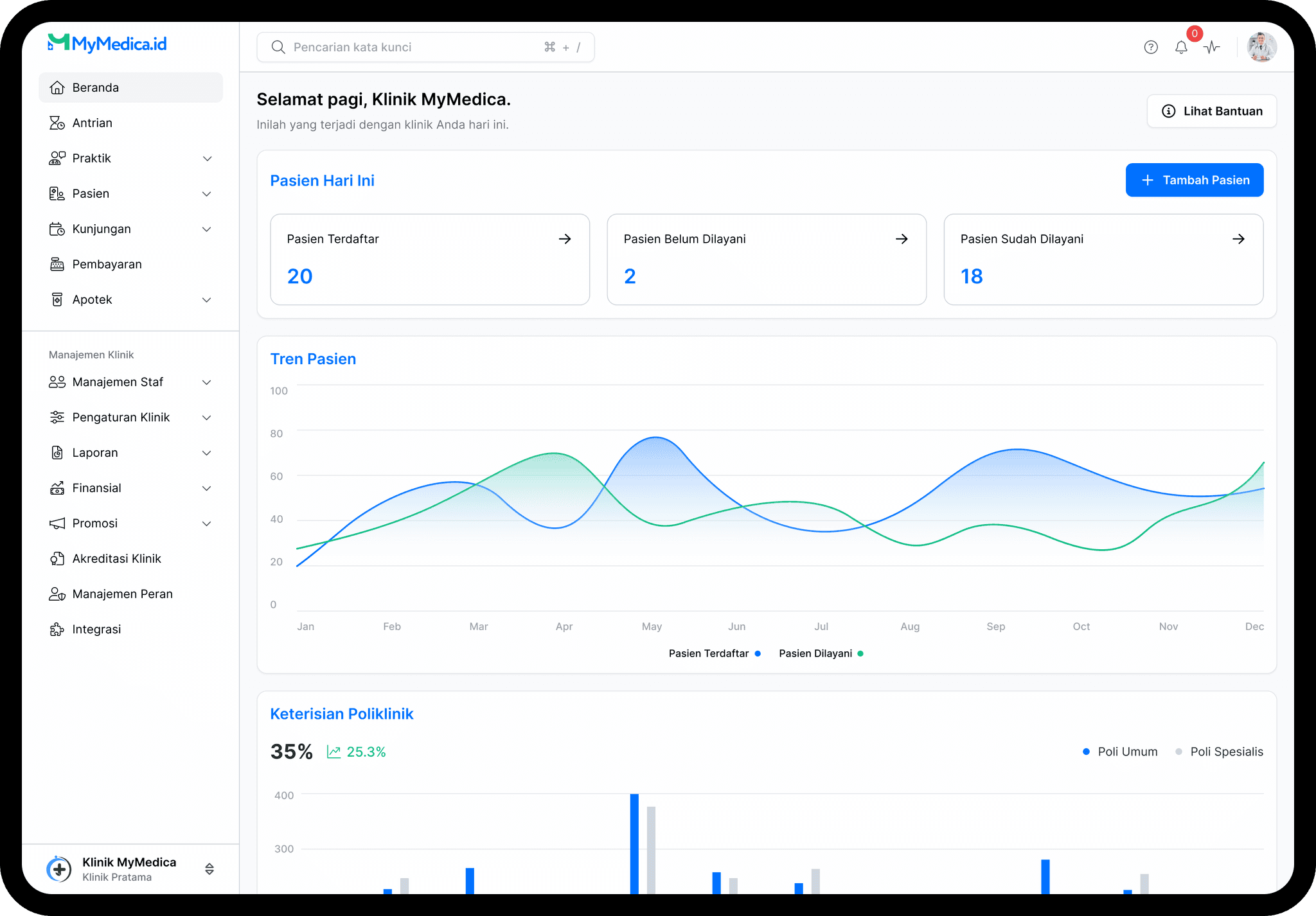Open the Pembayaran menu item
The width and height of the screenshot is (1316, 916).
[130, 264]
